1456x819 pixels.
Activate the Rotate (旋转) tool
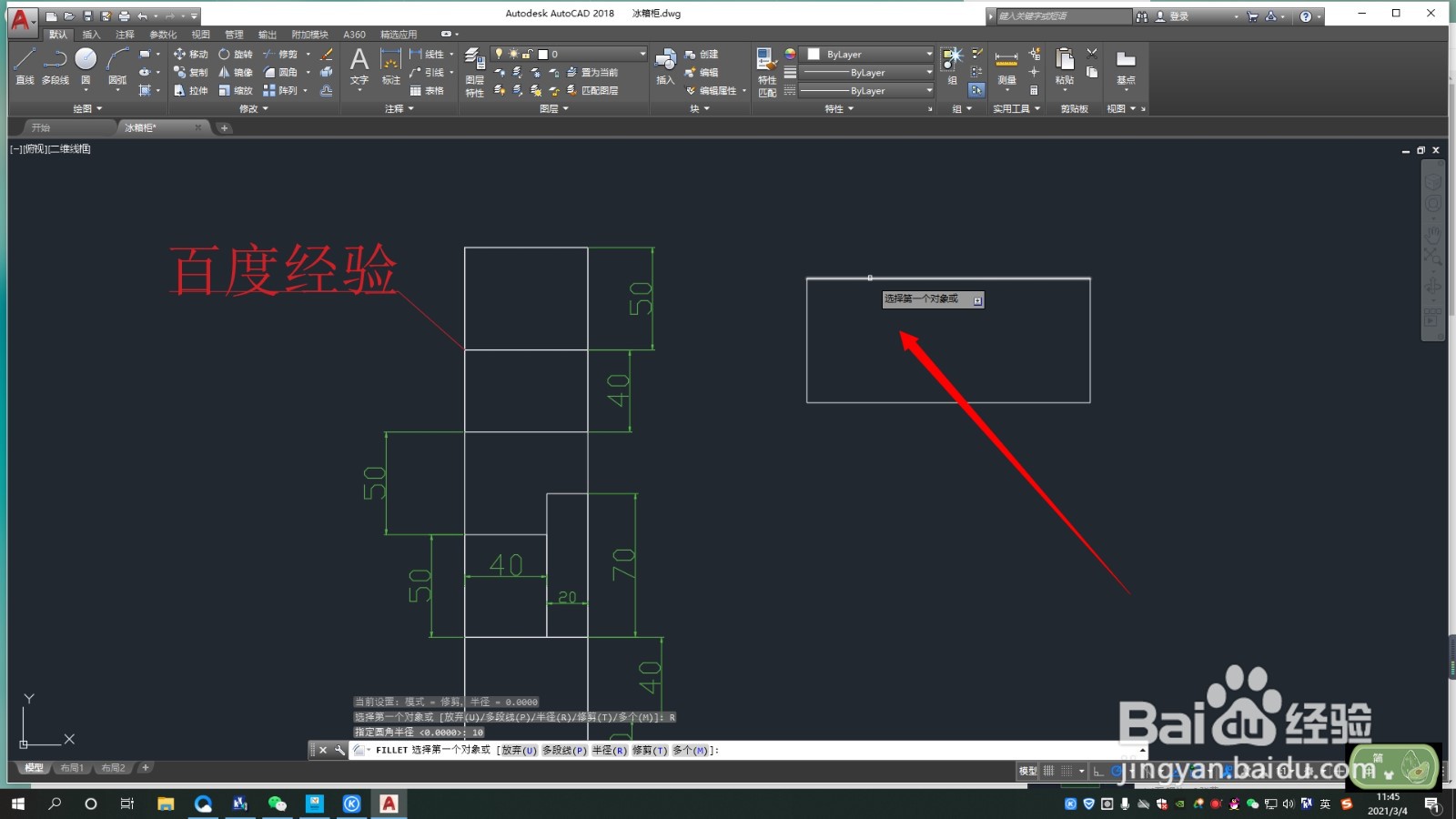click(236, 55)
